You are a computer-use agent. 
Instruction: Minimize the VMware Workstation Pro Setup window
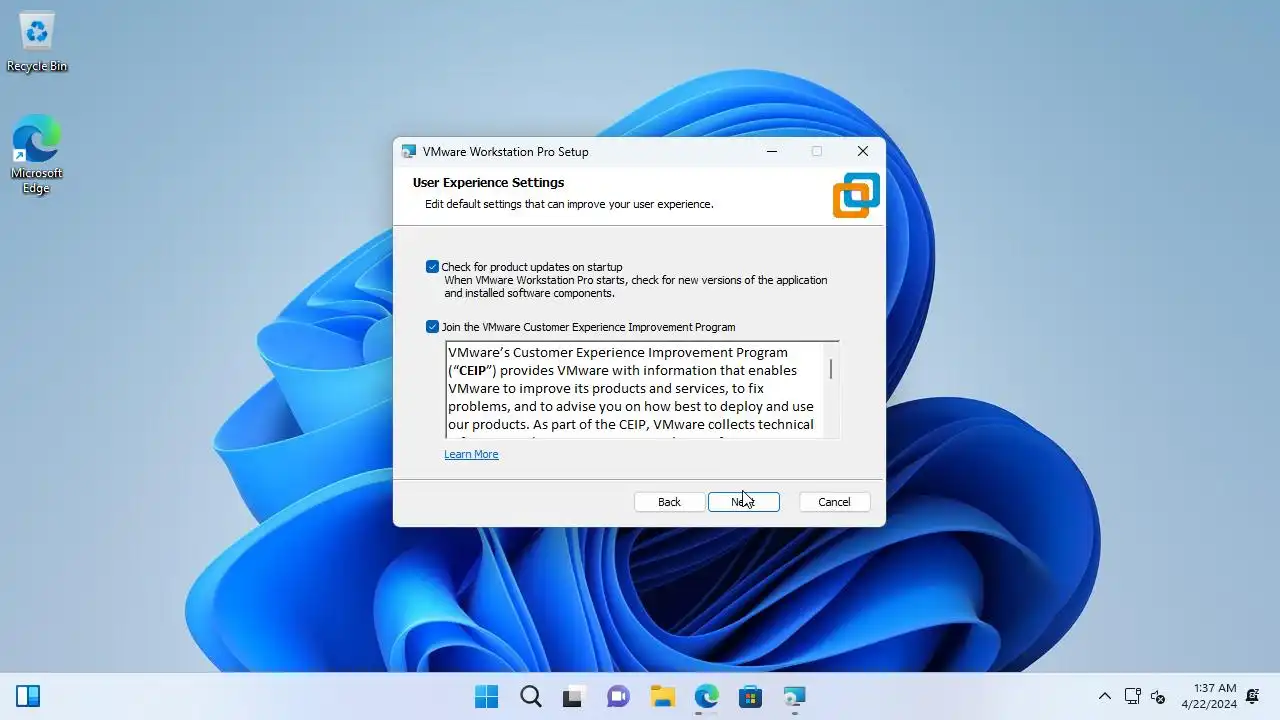coord(772,152)
